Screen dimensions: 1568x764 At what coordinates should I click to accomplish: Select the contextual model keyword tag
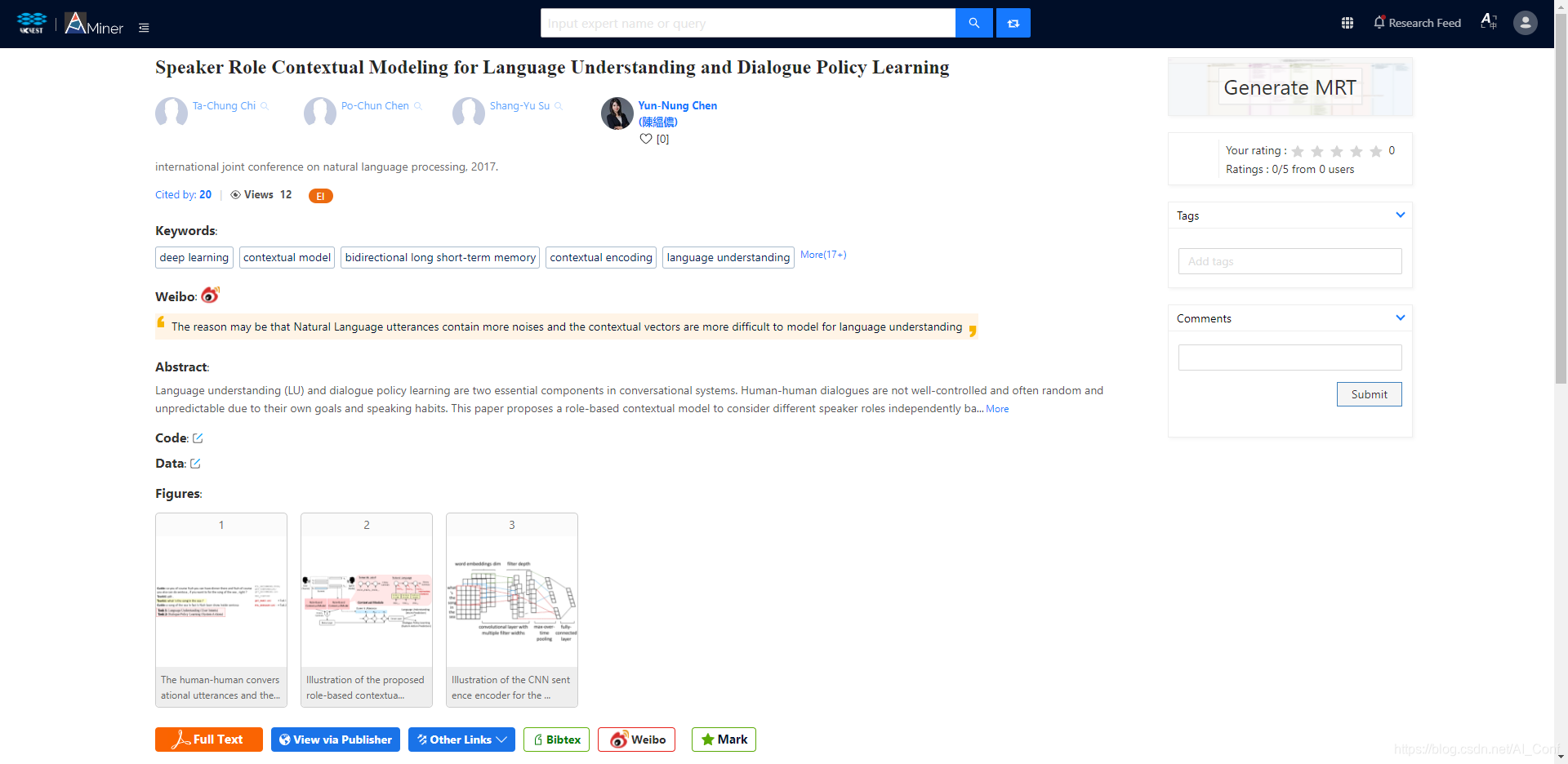pos(287,258)
